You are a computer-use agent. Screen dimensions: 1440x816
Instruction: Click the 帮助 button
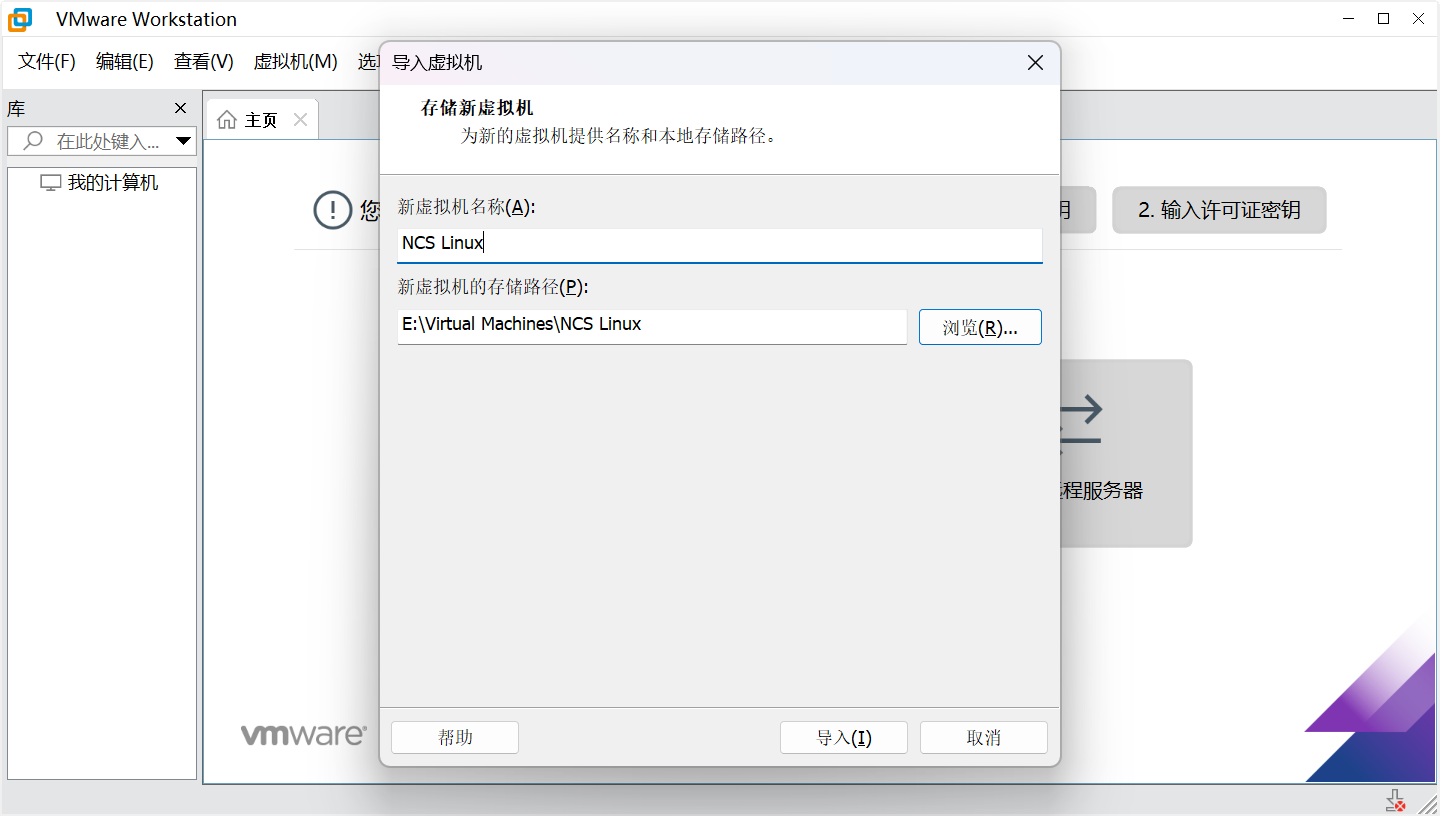(x=455, y=737)
